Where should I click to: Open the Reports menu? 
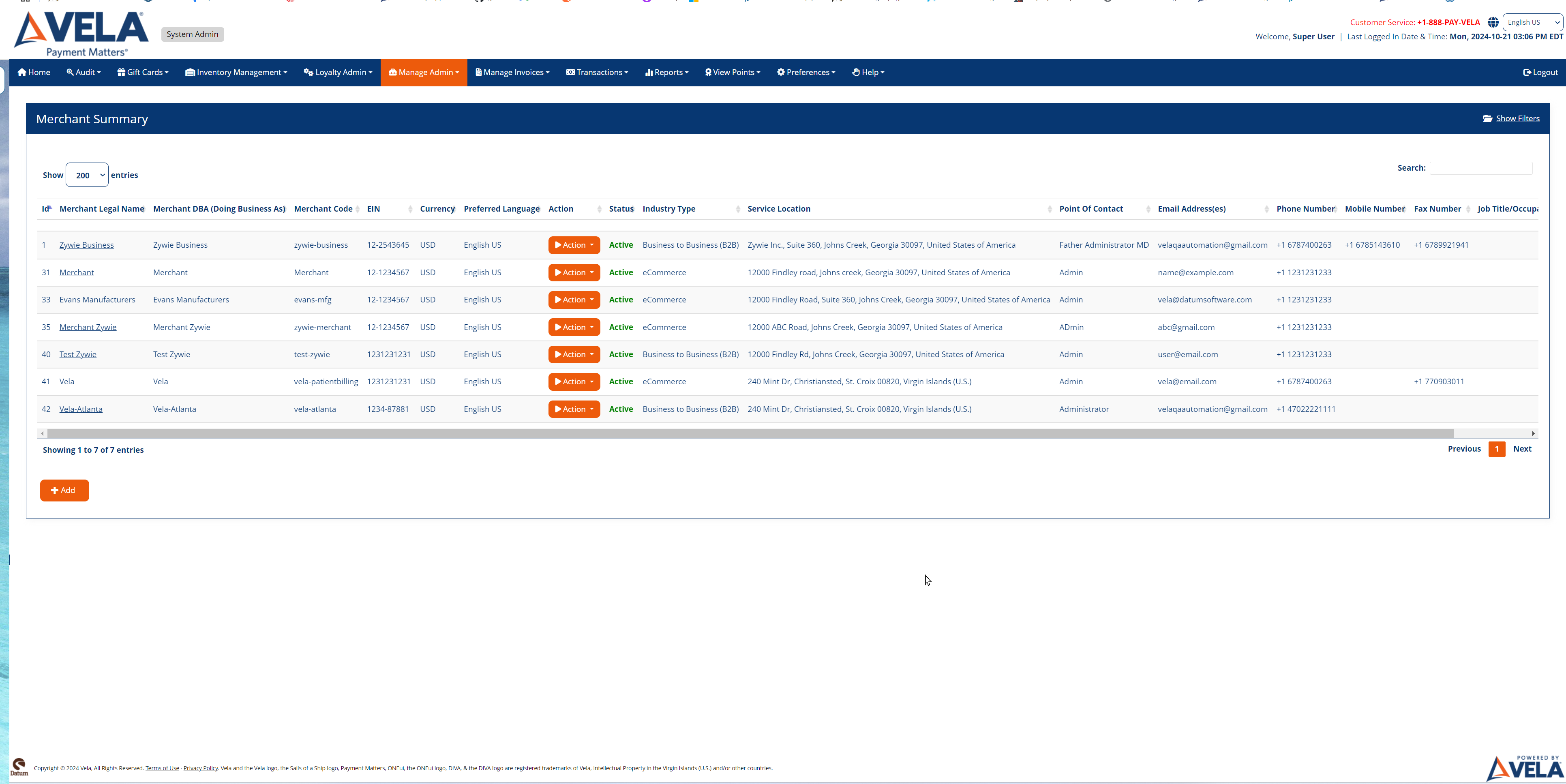(667, 72)
